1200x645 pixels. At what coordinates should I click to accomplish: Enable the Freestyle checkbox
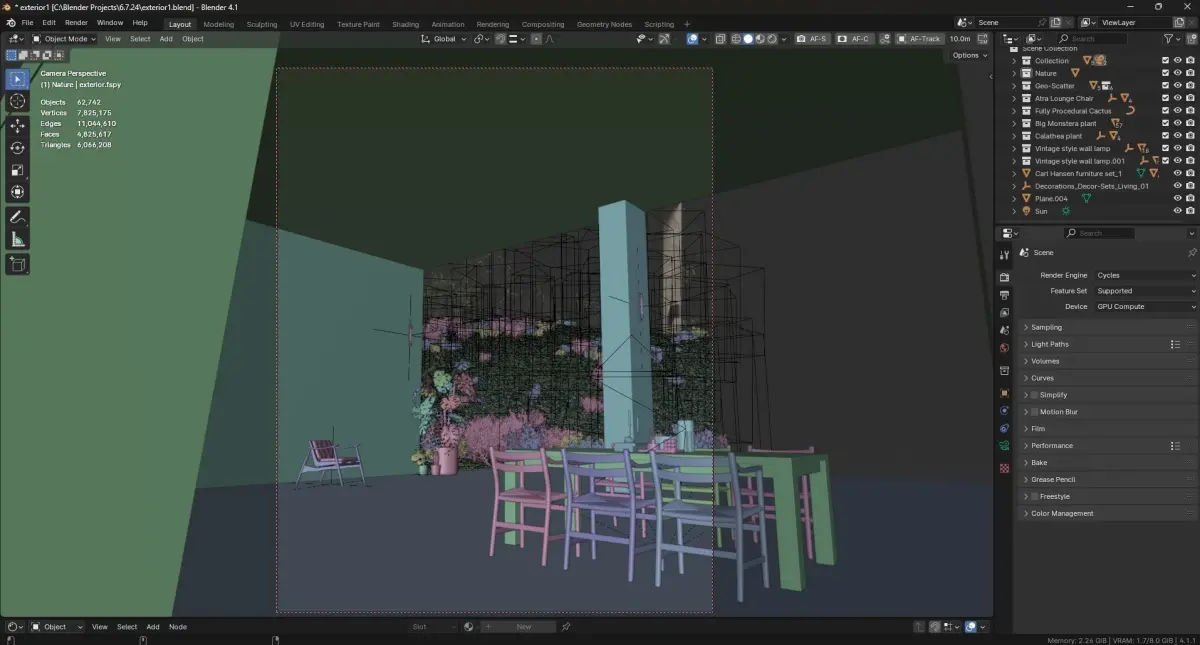click(1034, 496)
